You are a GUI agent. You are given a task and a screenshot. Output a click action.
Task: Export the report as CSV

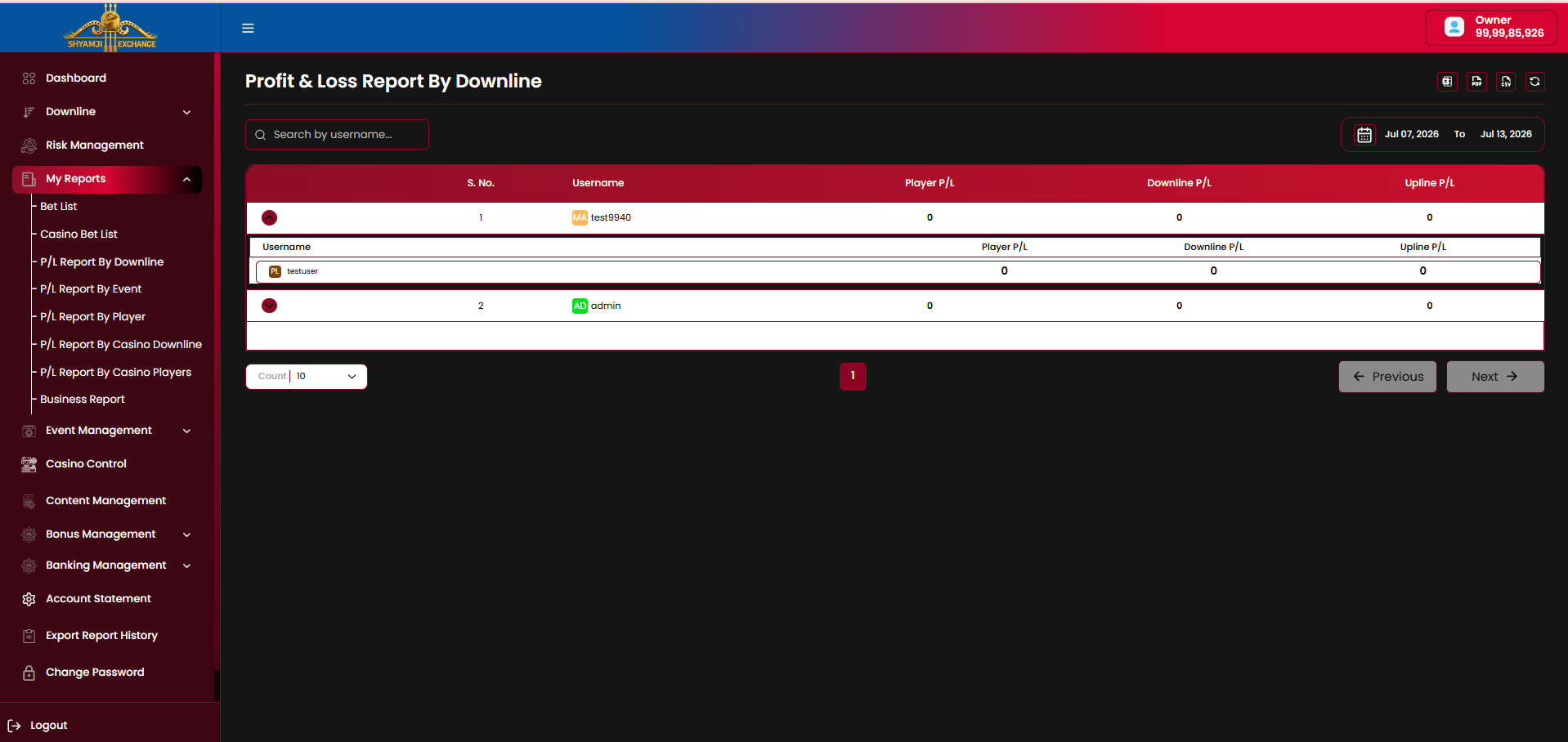(x=1506, y=82)
